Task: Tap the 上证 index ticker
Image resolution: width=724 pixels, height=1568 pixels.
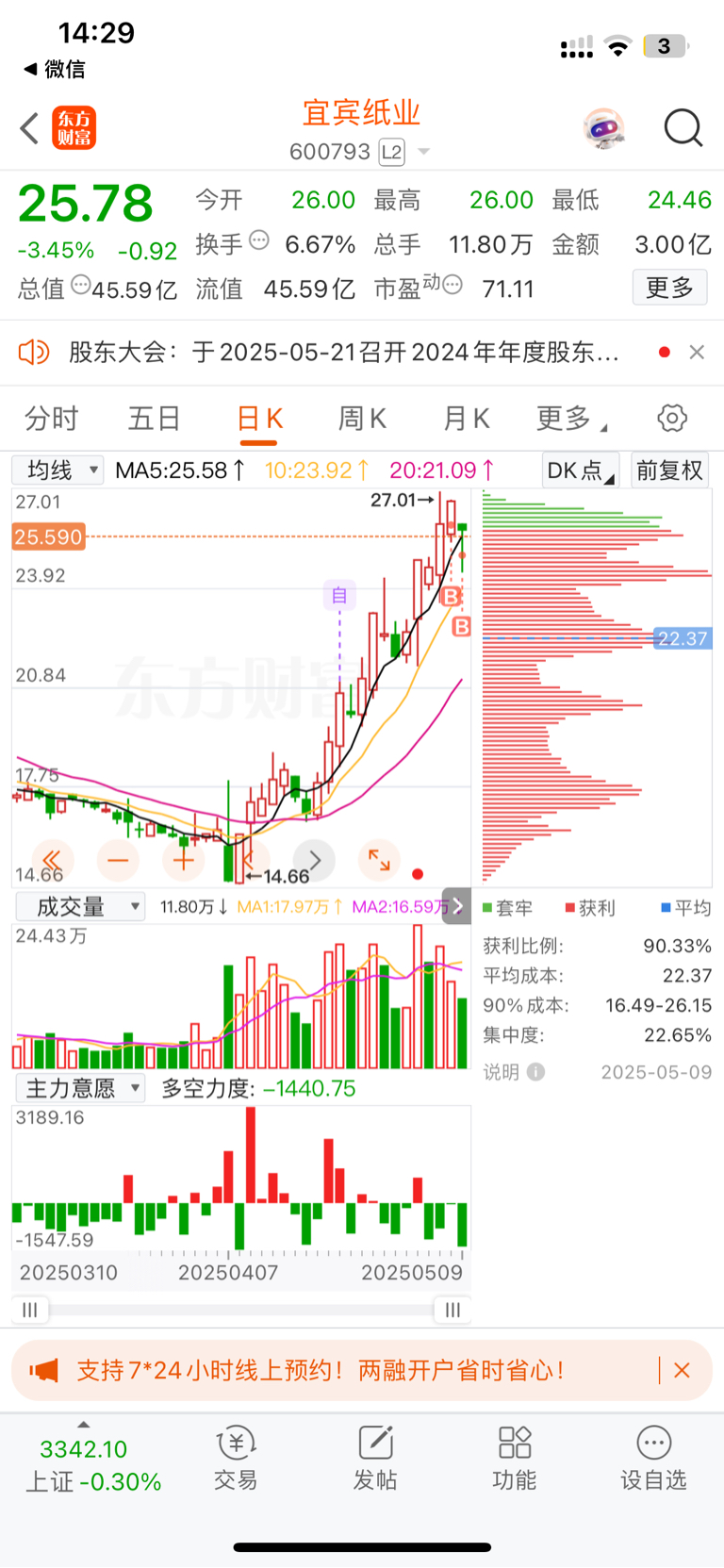Action: [92, 1464]
